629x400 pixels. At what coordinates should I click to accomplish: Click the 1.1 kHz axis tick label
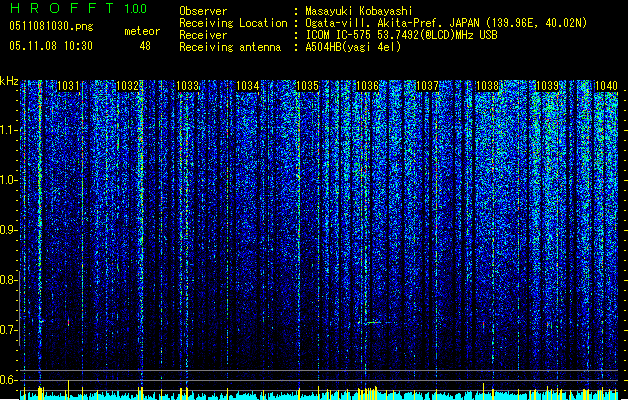click(x=9, y=130)
